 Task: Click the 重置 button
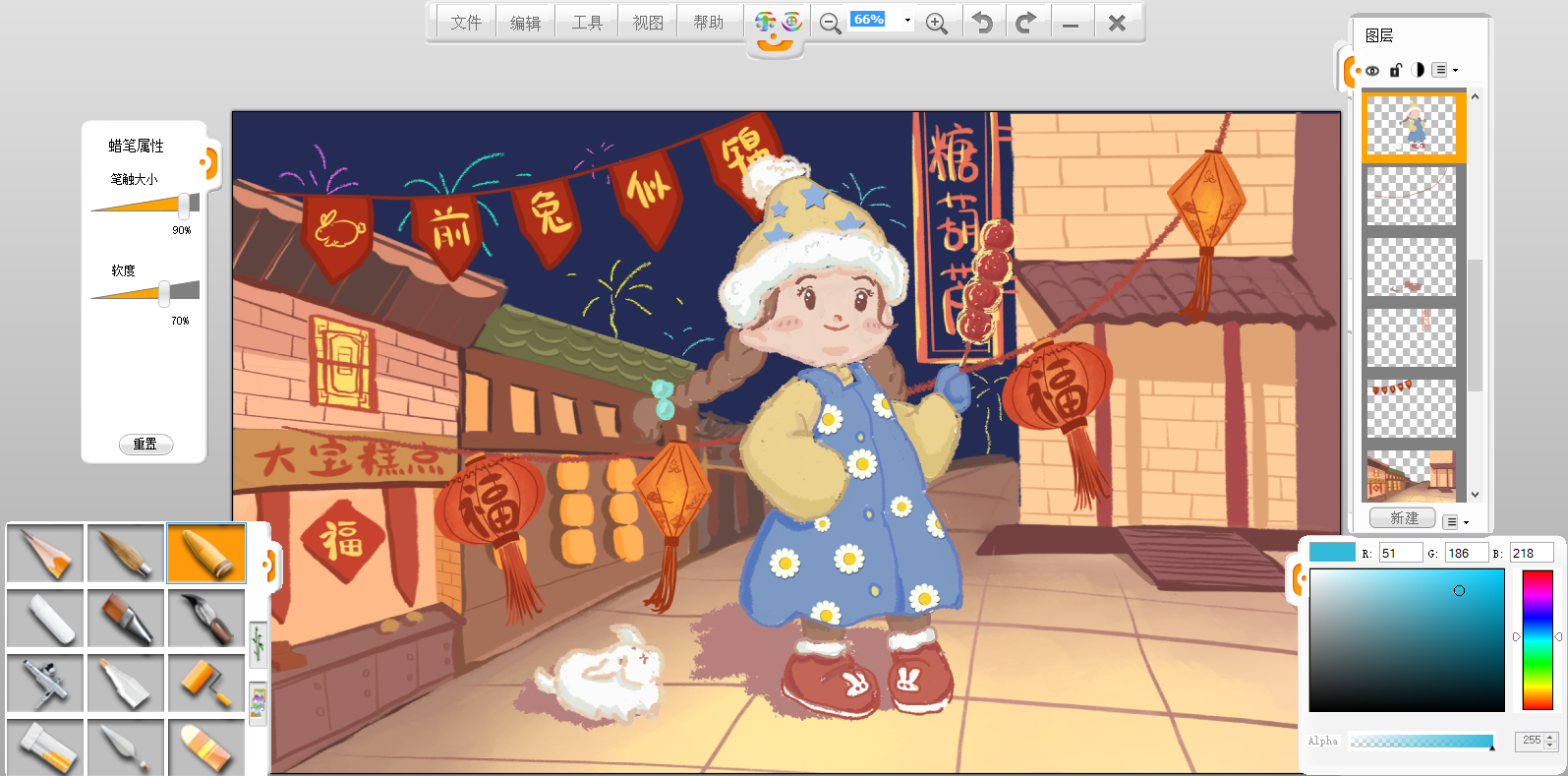pyautogui.click(x=145, y=445)
